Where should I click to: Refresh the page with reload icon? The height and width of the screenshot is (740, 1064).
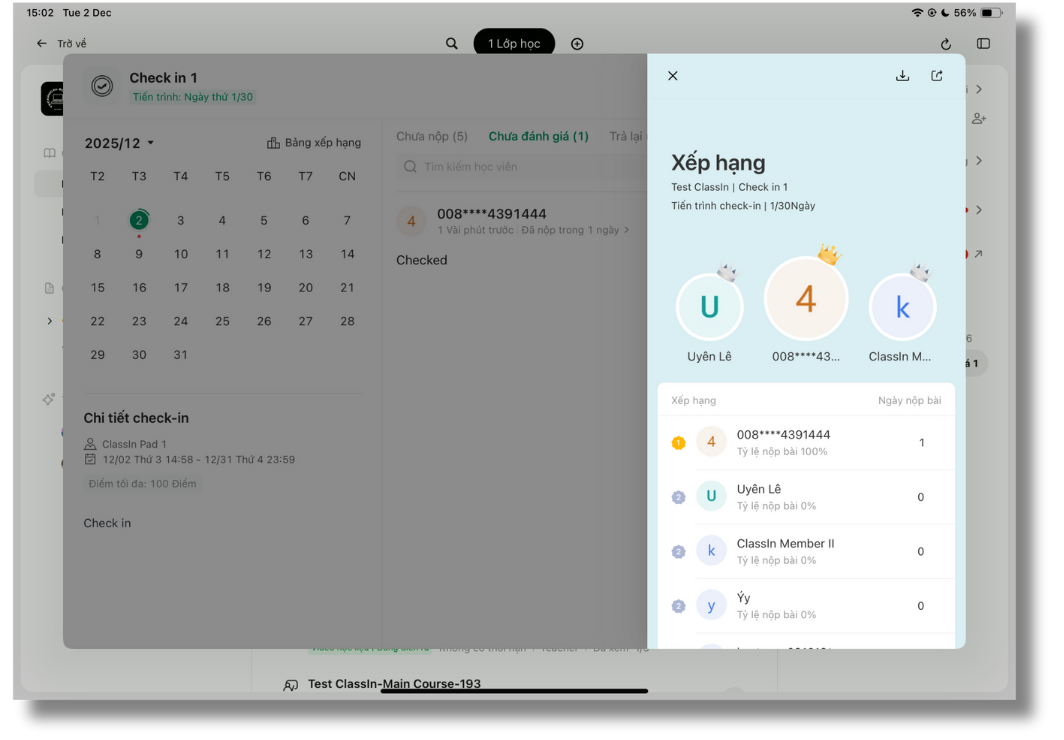(946, 44)
